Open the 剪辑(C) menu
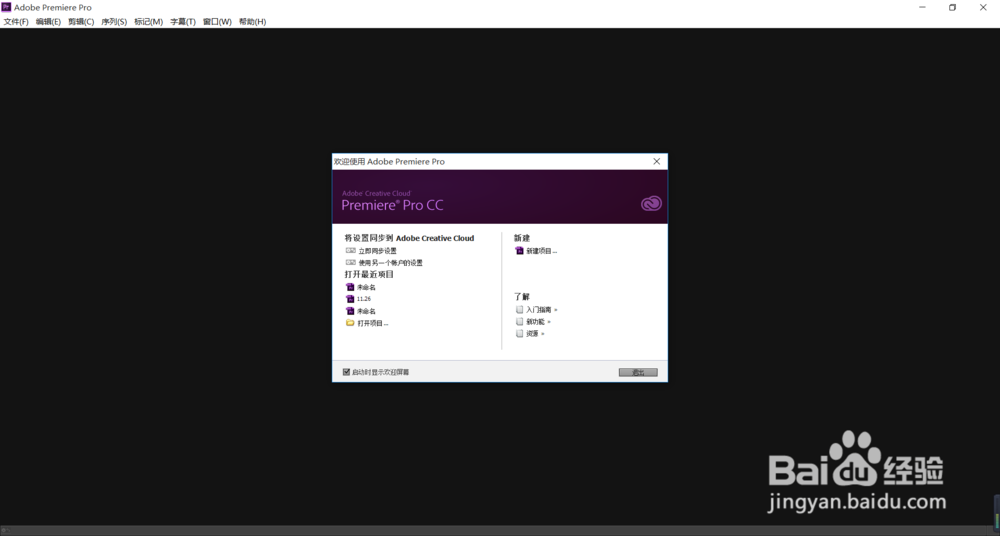 [x=81, y=22]
